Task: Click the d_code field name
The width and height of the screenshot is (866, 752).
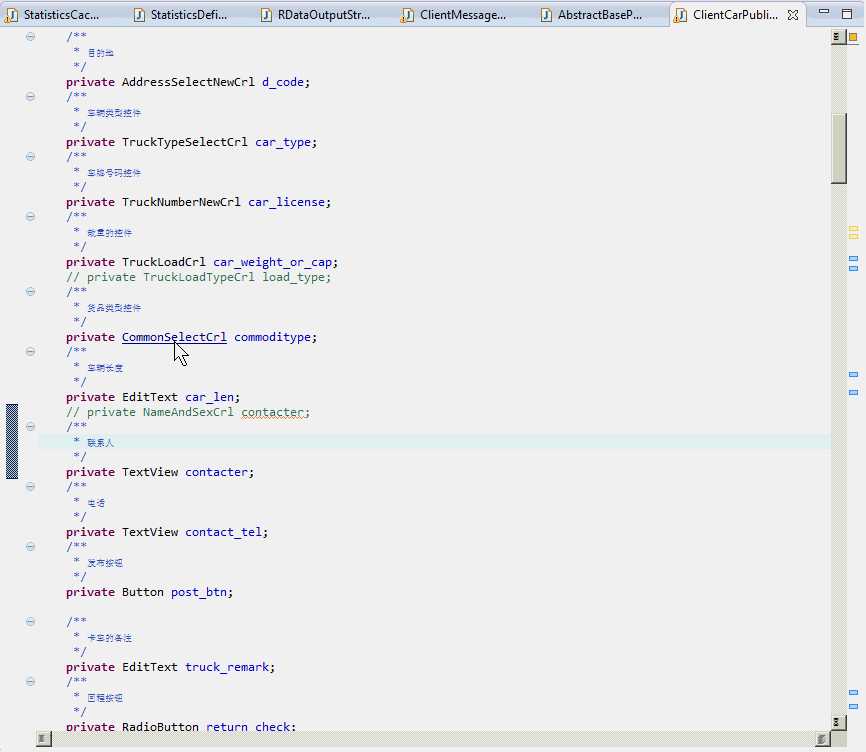Action: tap(283, 82)
